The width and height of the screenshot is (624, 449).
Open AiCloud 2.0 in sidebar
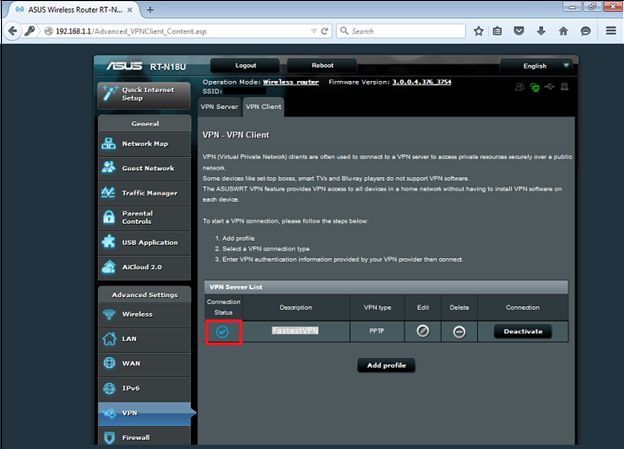click(x=144, y=267)
